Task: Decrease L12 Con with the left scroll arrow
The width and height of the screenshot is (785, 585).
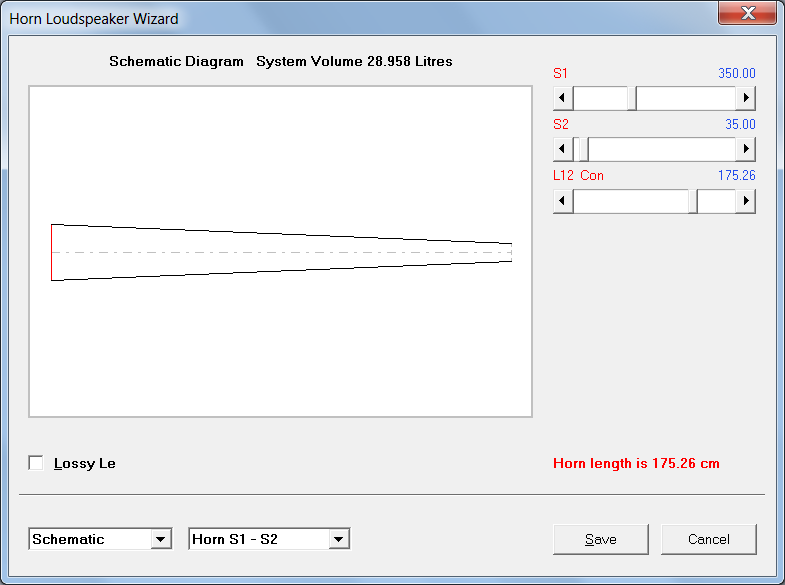Action: [563, 201]
